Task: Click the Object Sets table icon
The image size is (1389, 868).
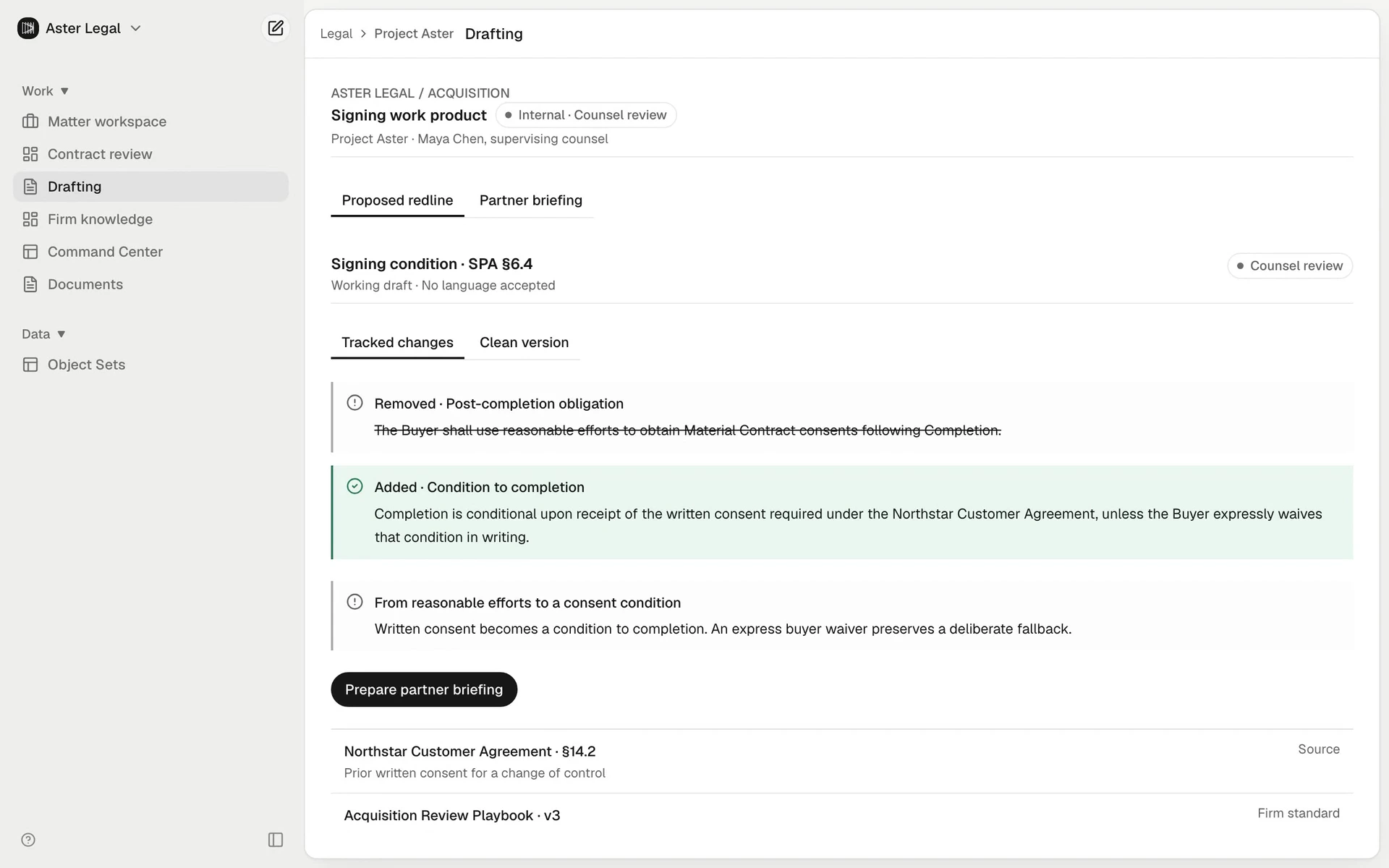Action: (x=30, y=365)
